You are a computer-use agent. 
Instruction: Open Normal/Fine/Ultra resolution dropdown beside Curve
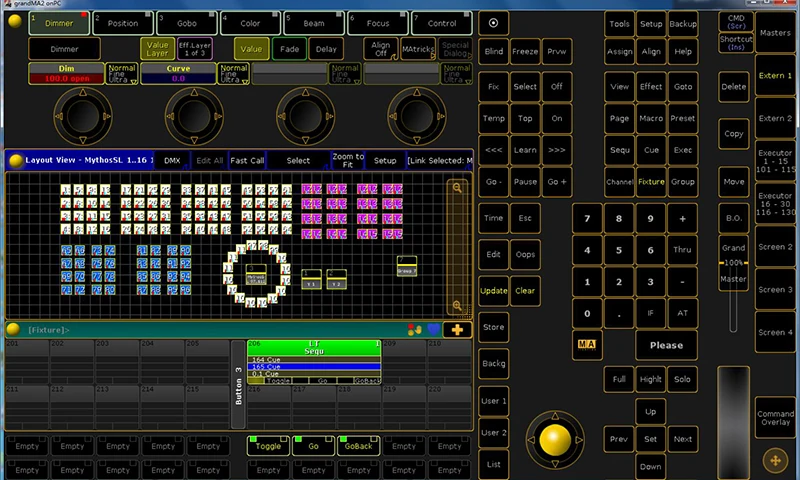[233, 72]
